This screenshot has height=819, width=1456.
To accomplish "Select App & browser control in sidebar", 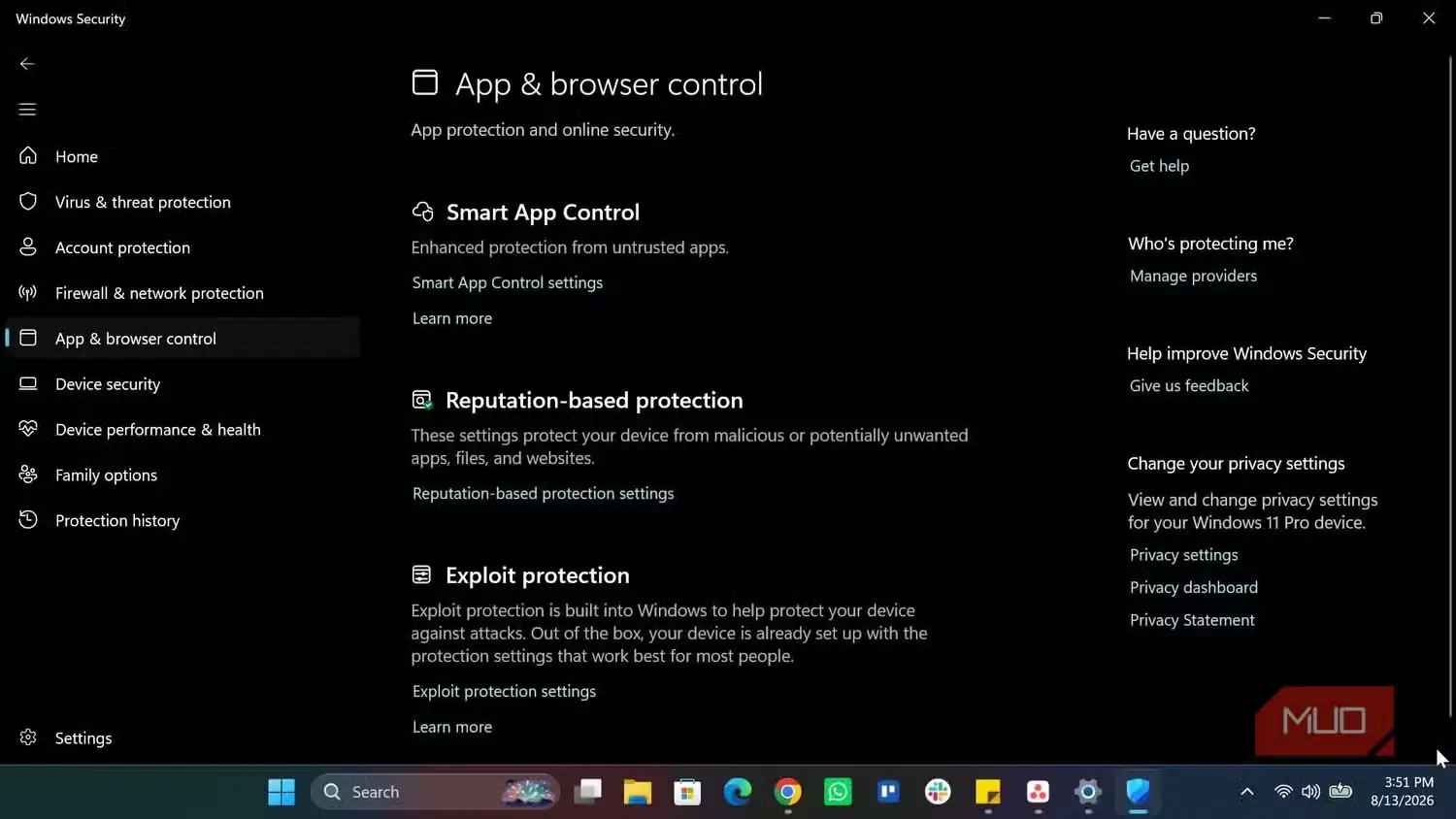I will tap(182, 338).
